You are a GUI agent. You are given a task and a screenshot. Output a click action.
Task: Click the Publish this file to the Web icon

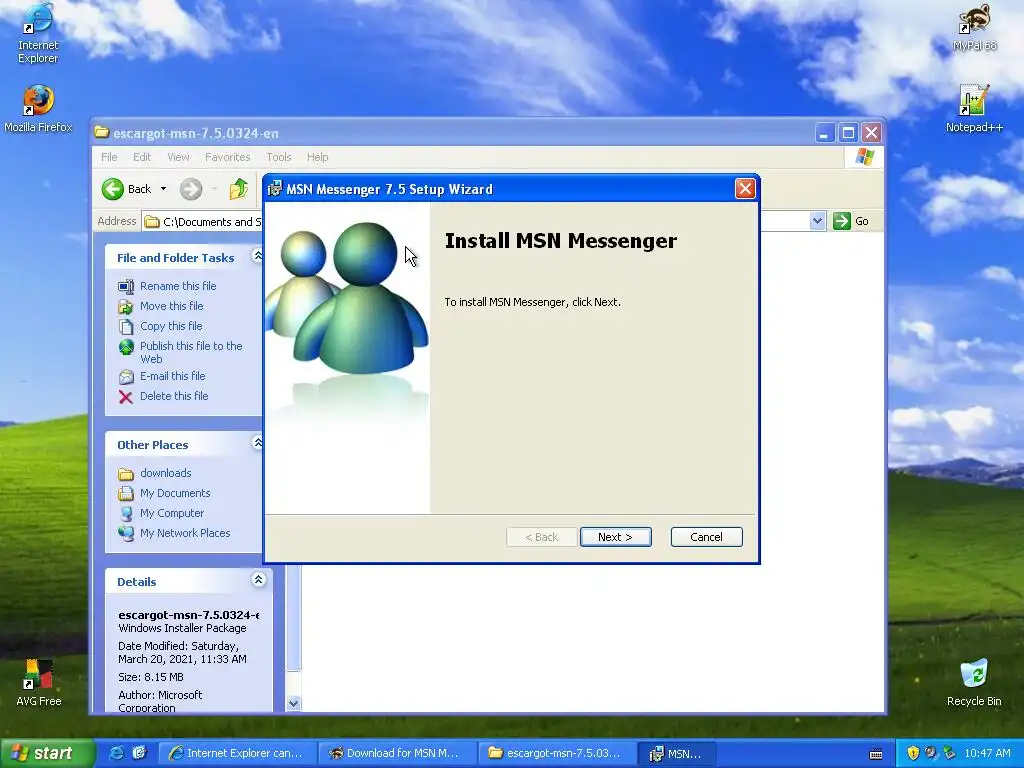126,347
